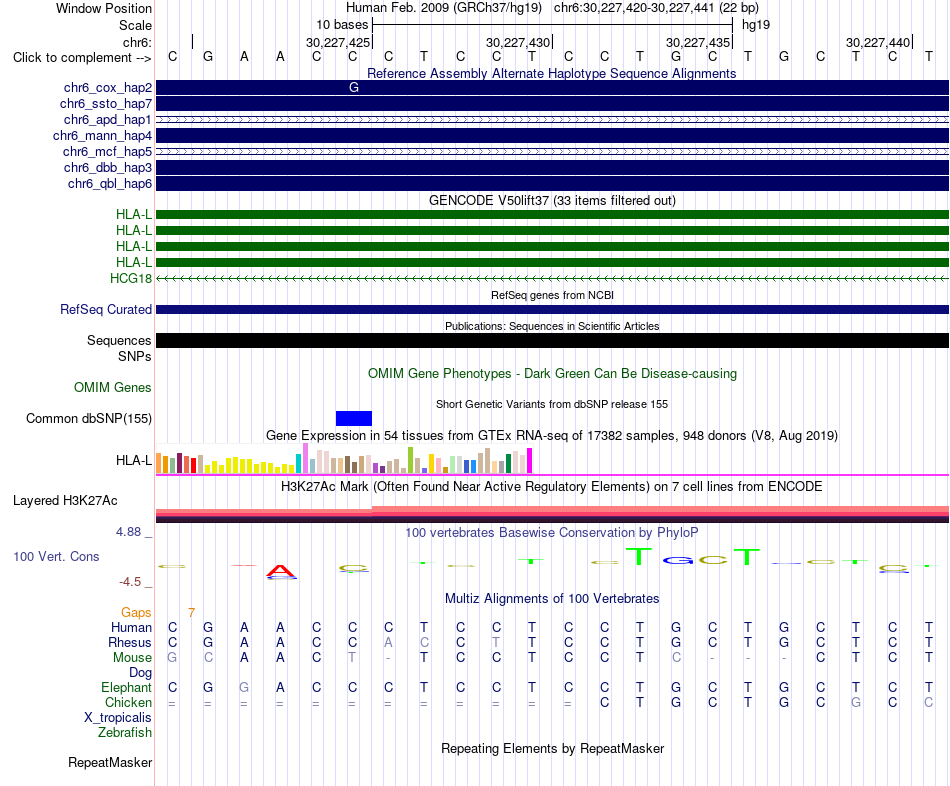950x786 pixels.
Task: Click the Layered H3K27Ac label
Action: pyautogui.click(x=65, y=501)
